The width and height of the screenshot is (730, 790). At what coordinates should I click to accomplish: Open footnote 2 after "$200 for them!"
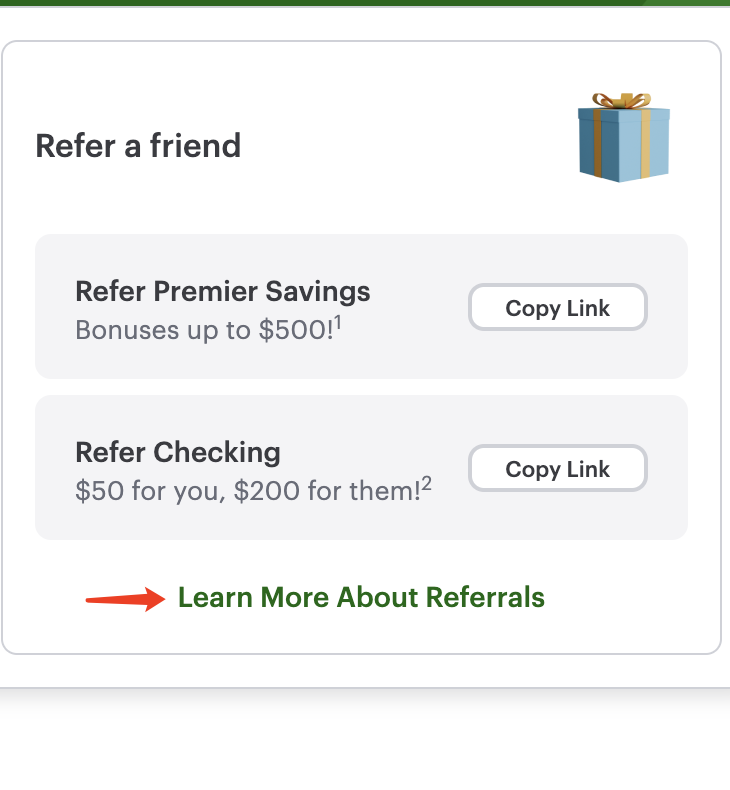coord(427,483)
